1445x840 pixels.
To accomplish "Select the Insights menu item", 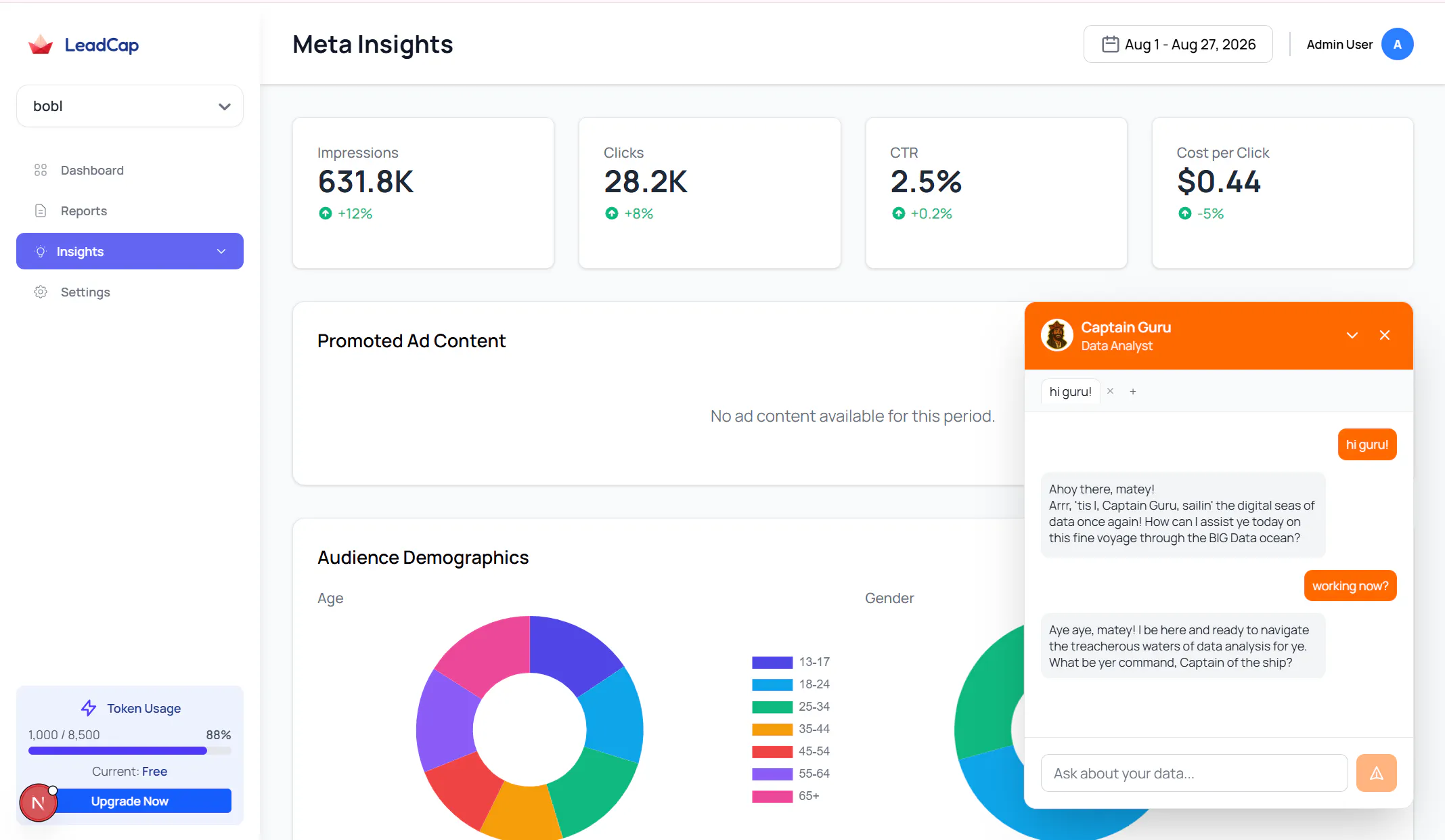I will [x=130, y=251].
